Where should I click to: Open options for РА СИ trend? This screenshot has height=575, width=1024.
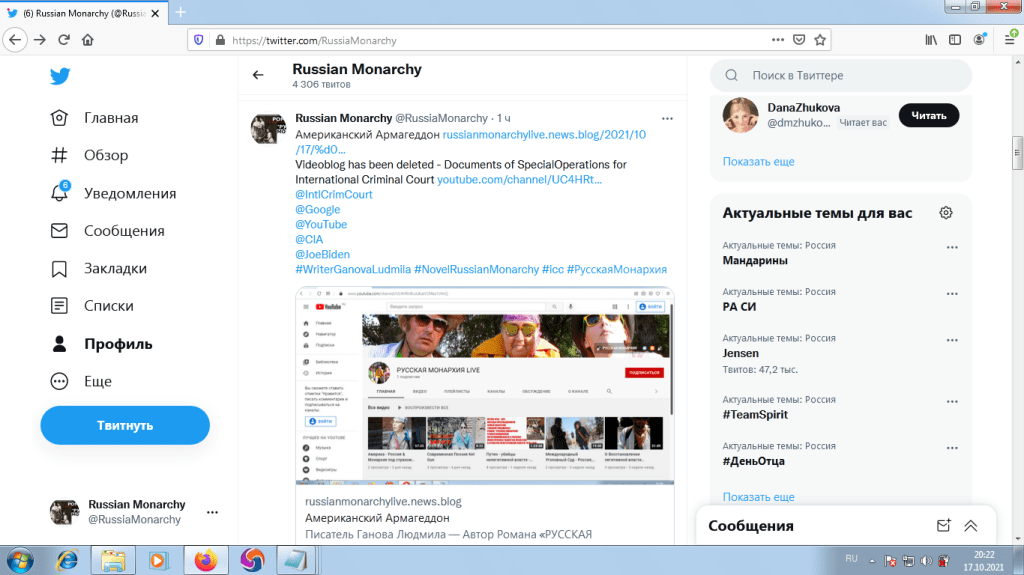[x=952, y=294]
